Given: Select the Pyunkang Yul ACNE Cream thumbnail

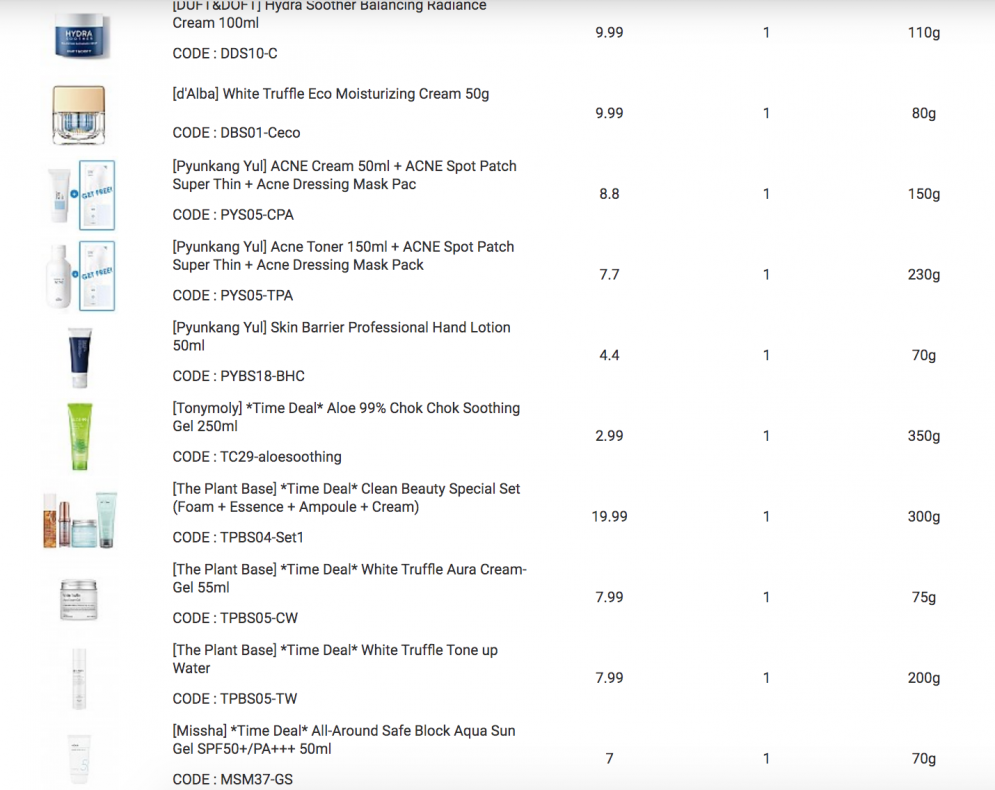Looking at the screenshot, I should tap(82, 195).
